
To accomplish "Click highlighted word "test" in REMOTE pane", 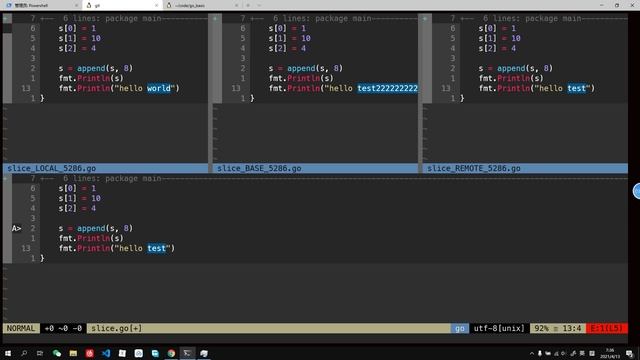I will (x=576, y=88).
